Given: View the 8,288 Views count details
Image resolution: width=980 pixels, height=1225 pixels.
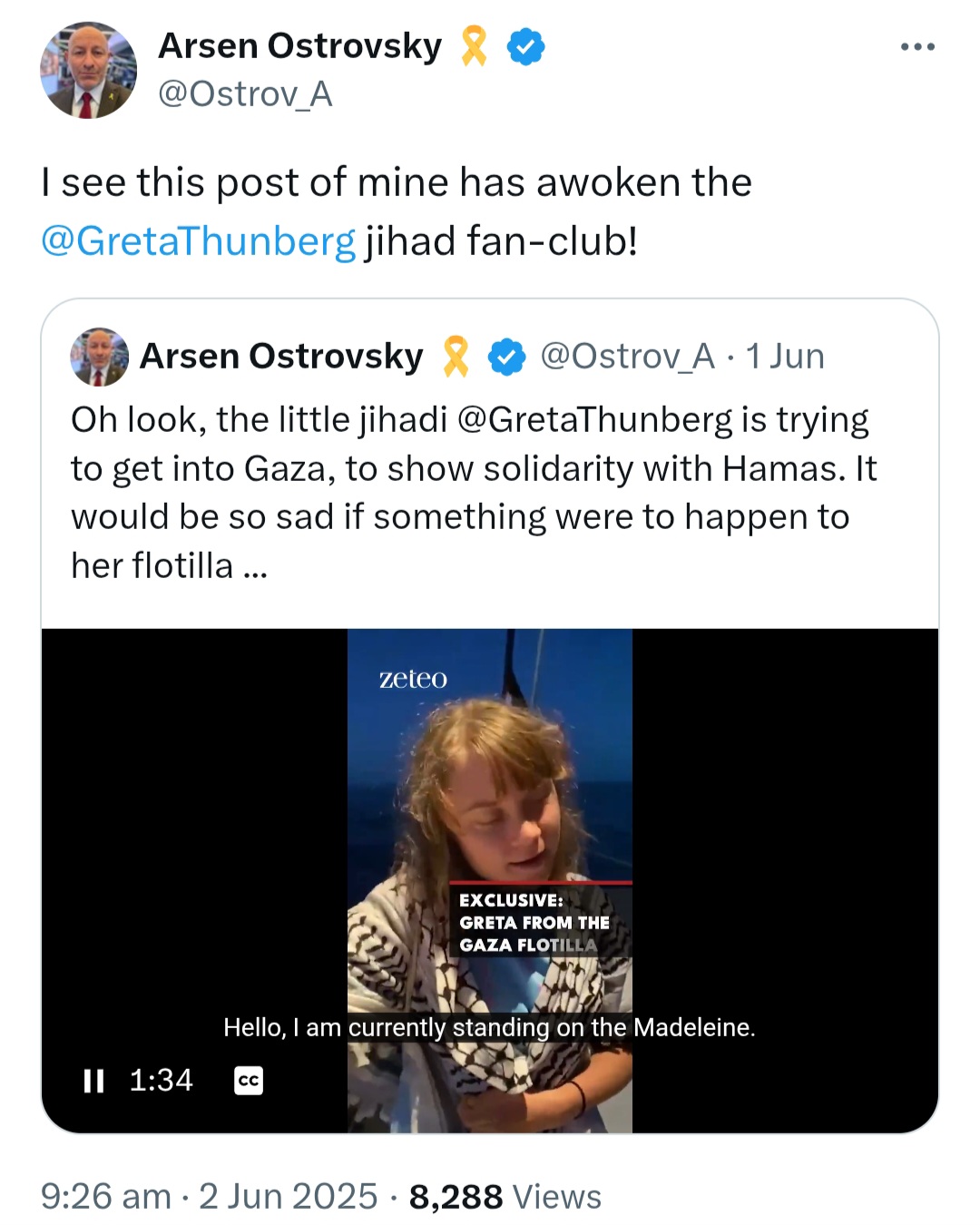Looking at the screenshot, I should 505,1196.
